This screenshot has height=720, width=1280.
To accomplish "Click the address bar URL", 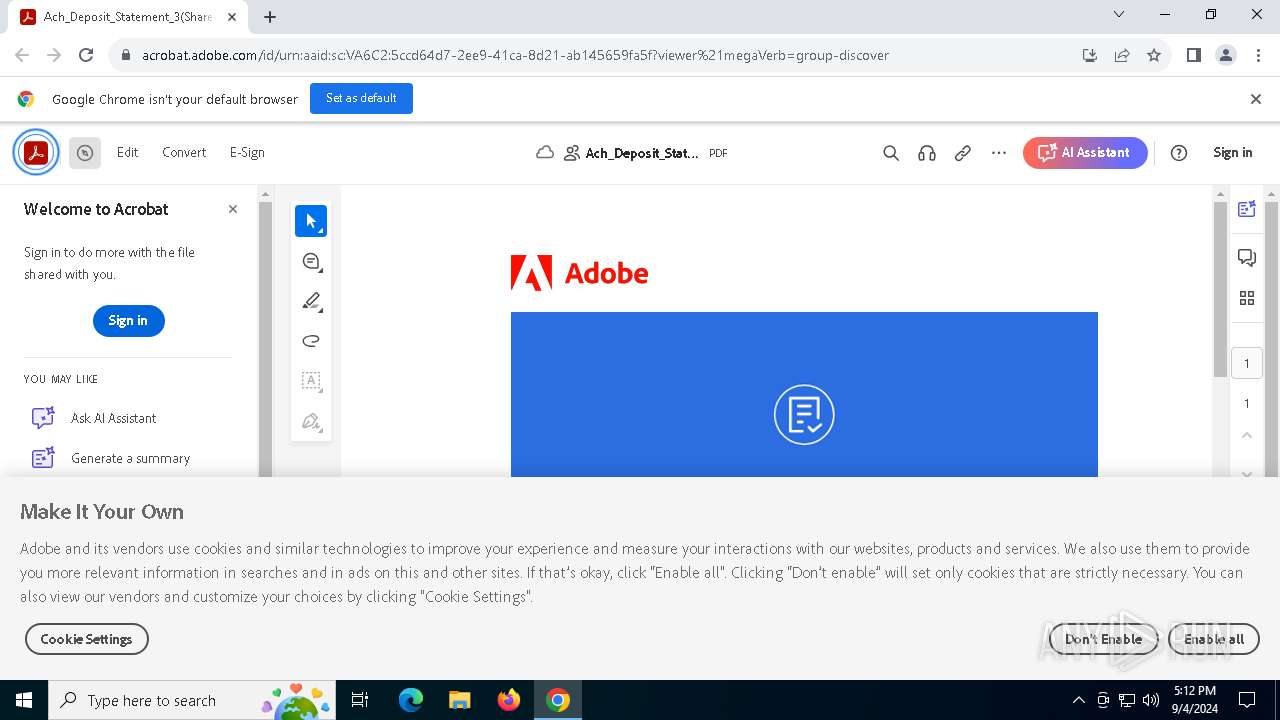I will point(515,56).
